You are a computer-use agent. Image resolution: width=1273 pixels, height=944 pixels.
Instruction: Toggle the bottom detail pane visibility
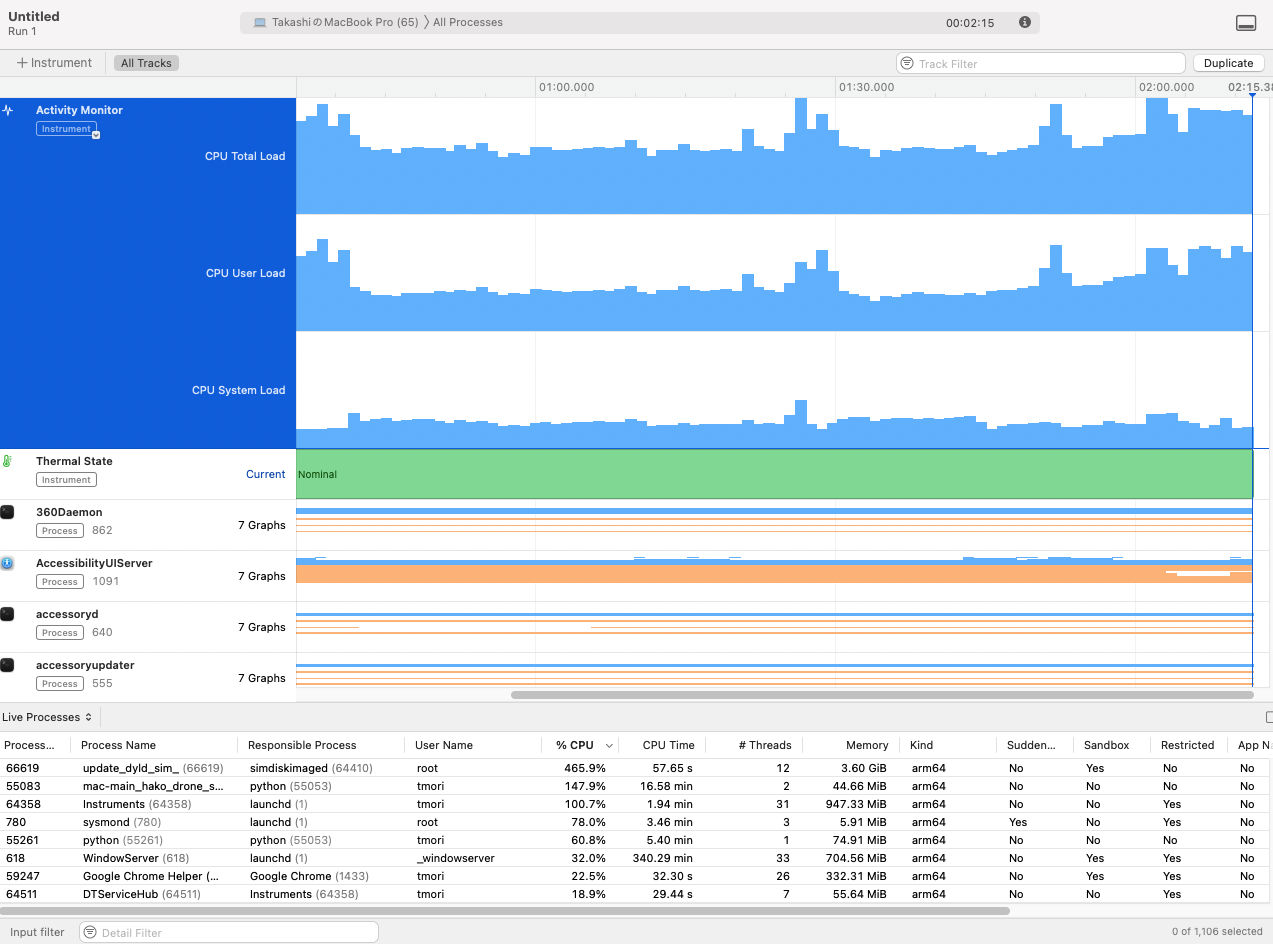1246,23
